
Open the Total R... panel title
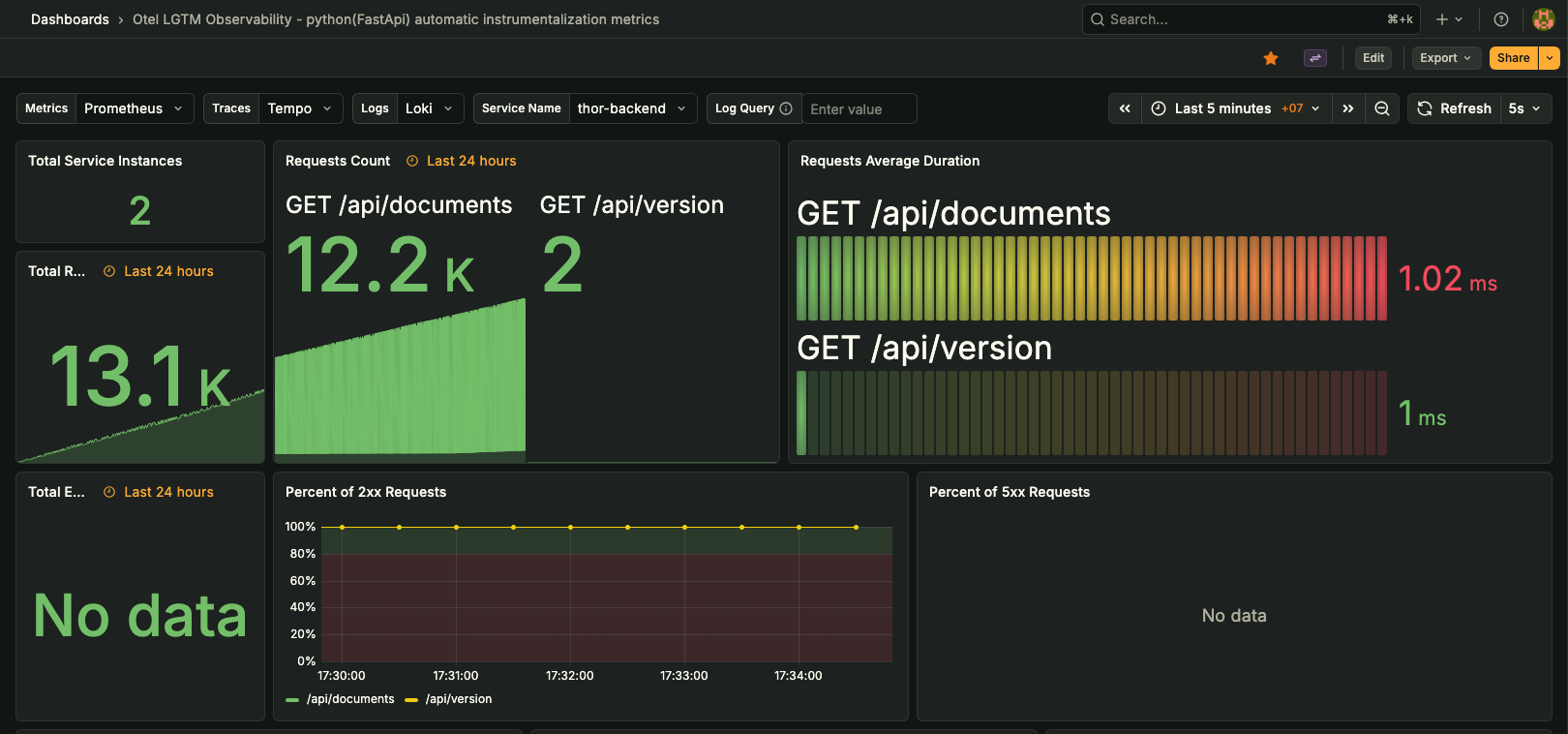56,271
